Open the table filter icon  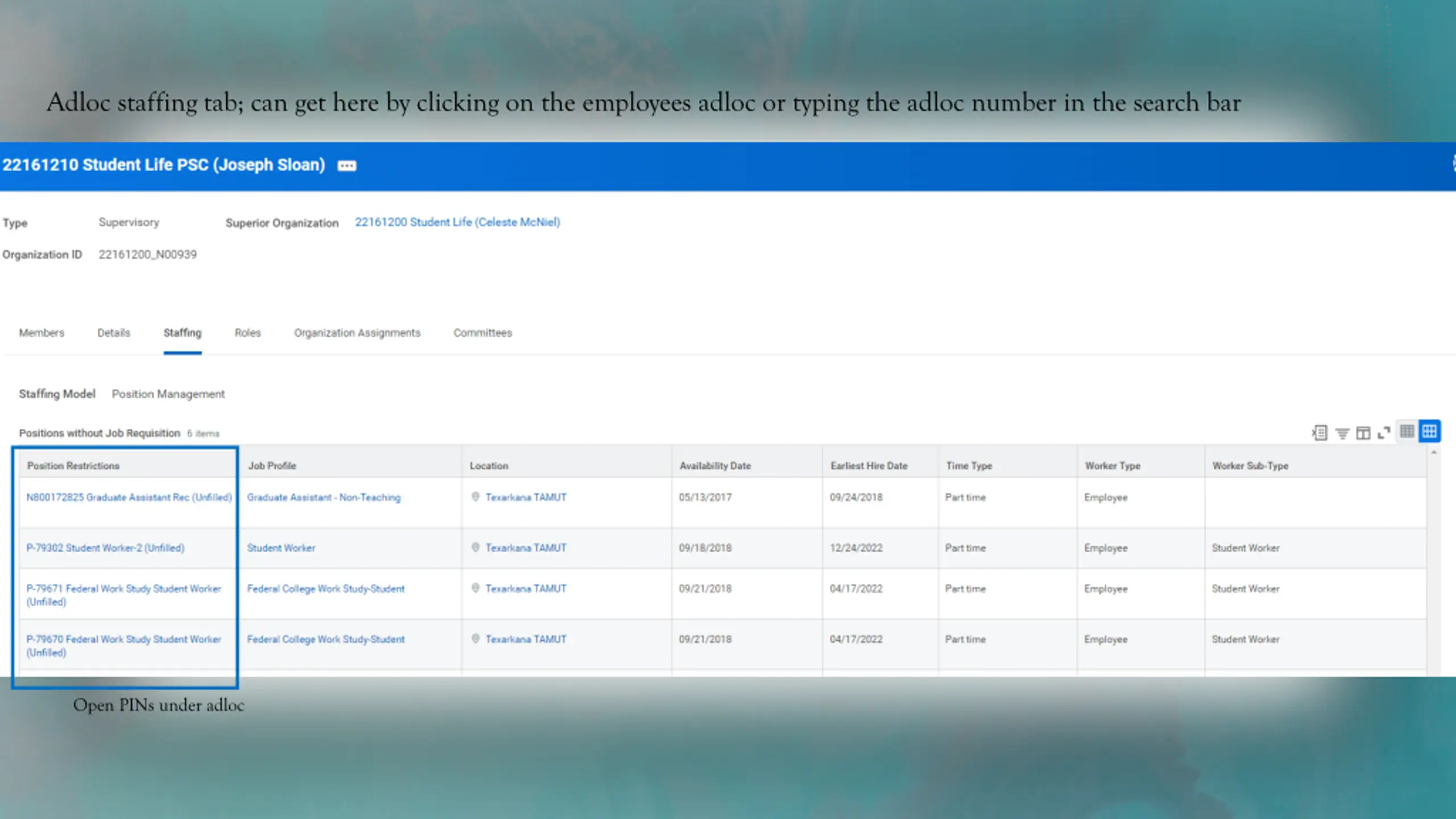pos(1342,433)
